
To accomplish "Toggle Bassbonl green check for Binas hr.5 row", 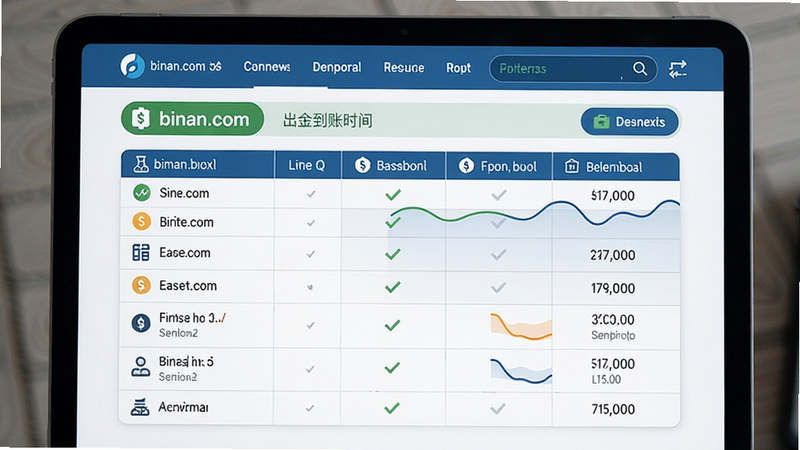I will (x=392, y=368).
